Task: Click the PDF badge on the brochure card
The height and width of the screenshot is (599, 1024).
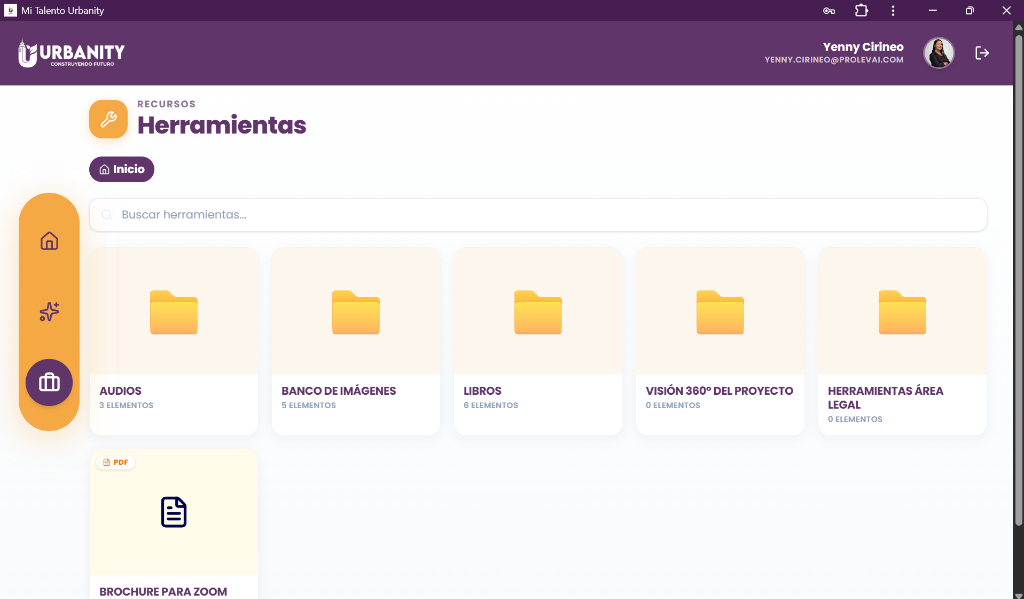Action: (x=116, y=462)
